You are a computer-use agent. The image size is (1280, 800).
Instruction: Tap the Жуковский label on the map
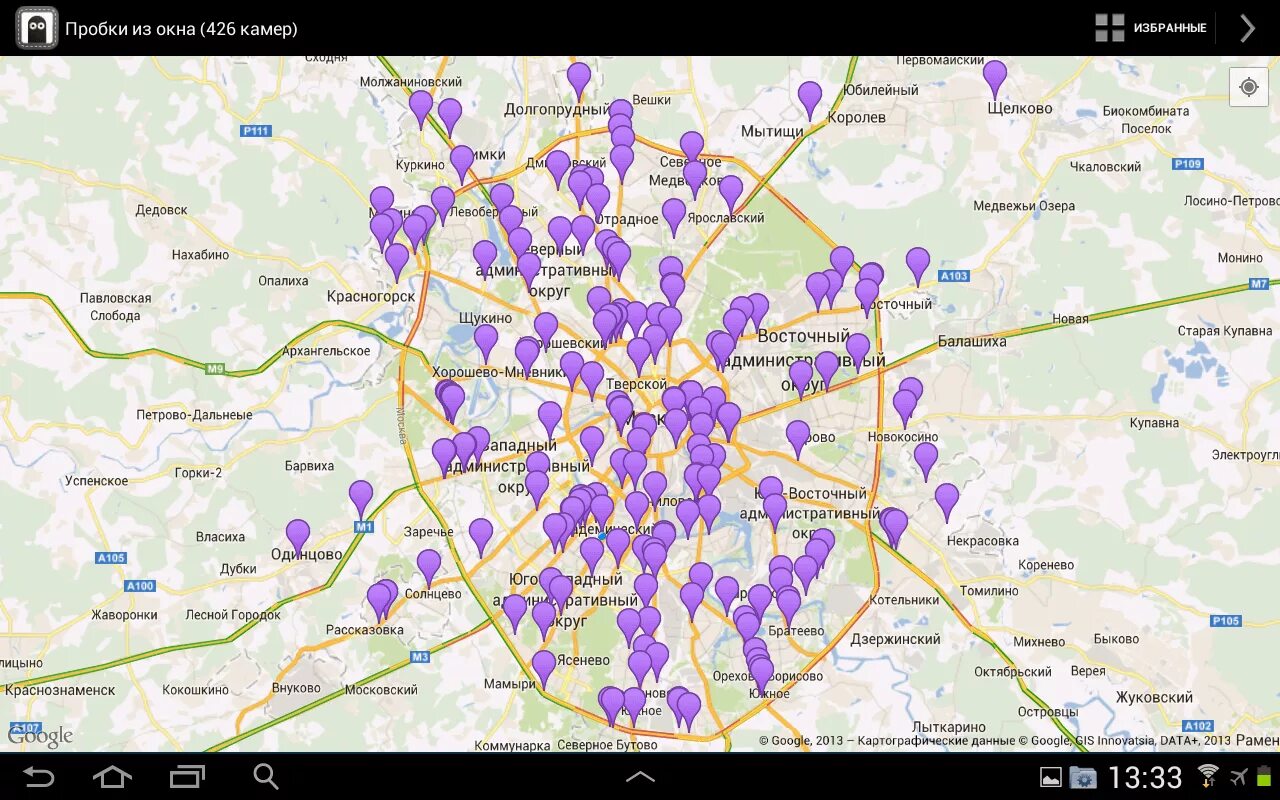(x=1155, y=697)
